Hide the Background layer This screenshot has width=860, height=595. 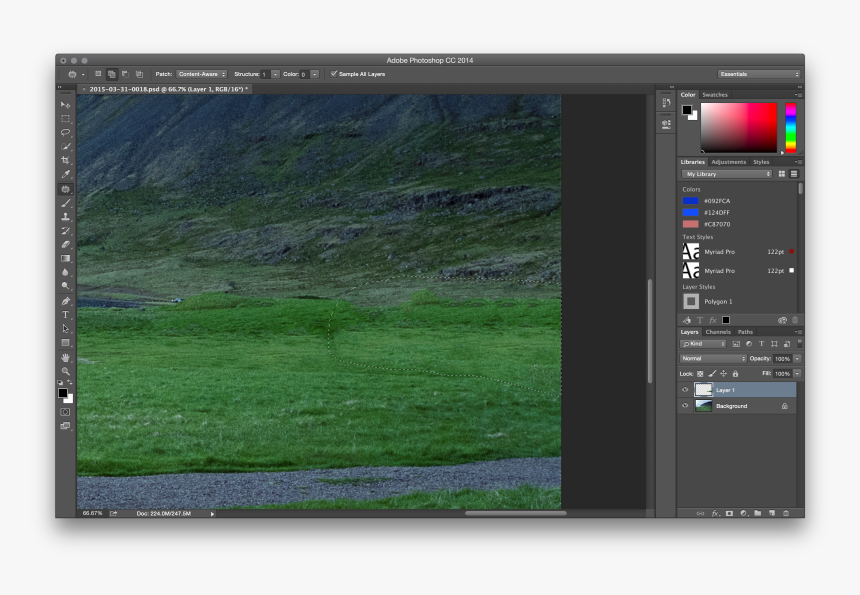tap(685, 405)
